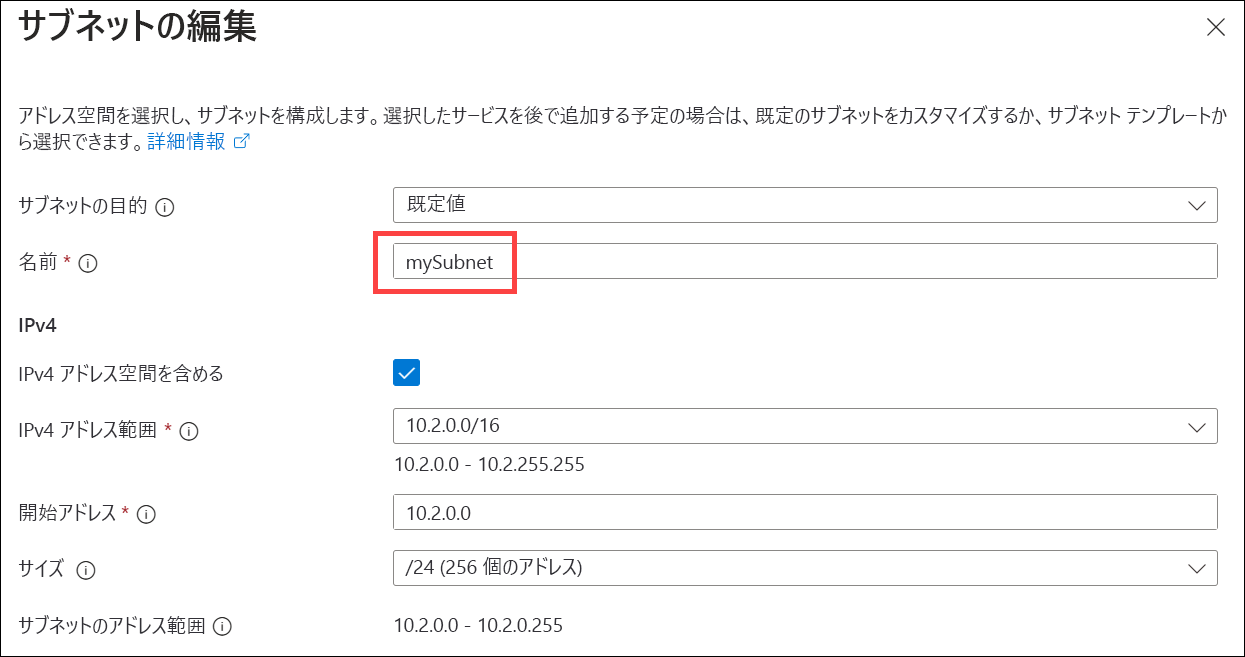The width and height of the screenshot is (1245, 657).
Task: Uncheck IPv4 アドレス空間を含める checkbox
Action: (407, 373)
